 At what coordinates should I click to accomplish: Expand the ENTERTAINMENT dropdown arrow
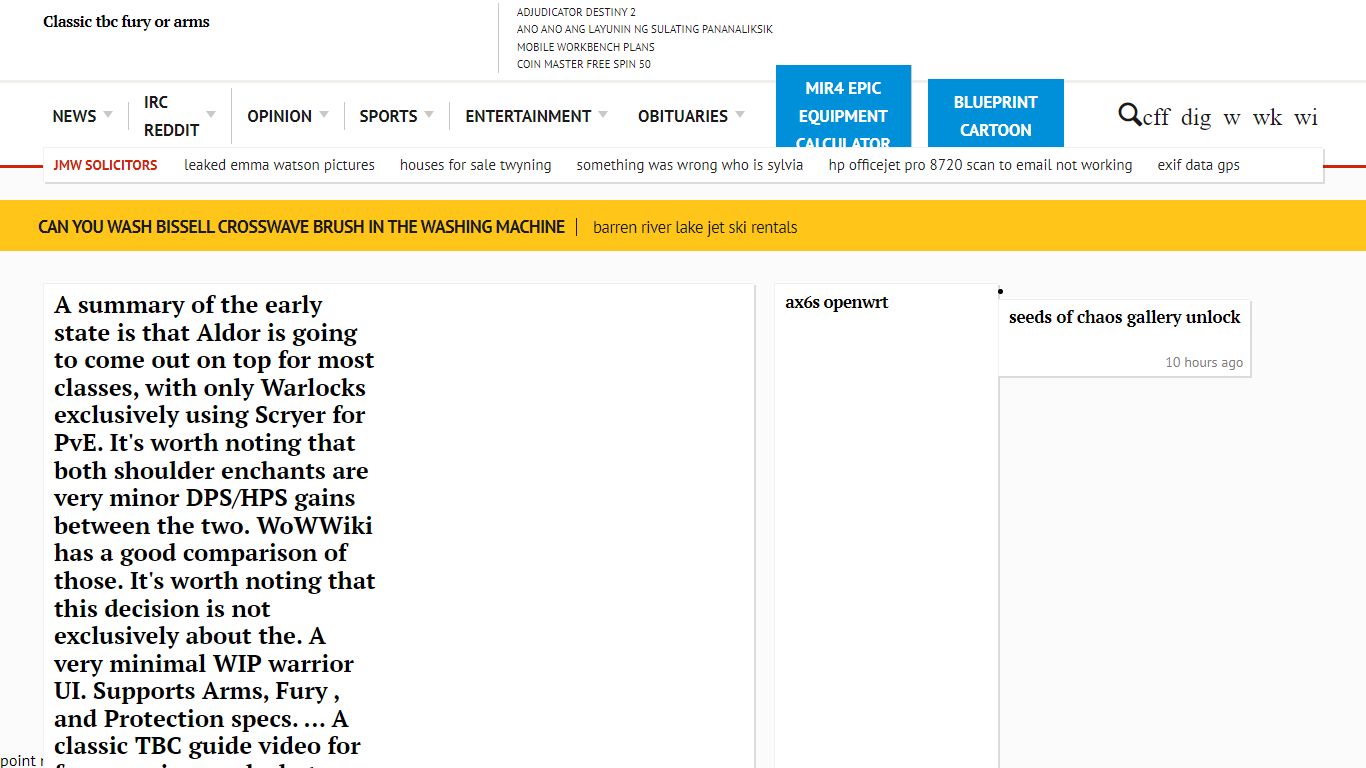(x=603, y=114)
